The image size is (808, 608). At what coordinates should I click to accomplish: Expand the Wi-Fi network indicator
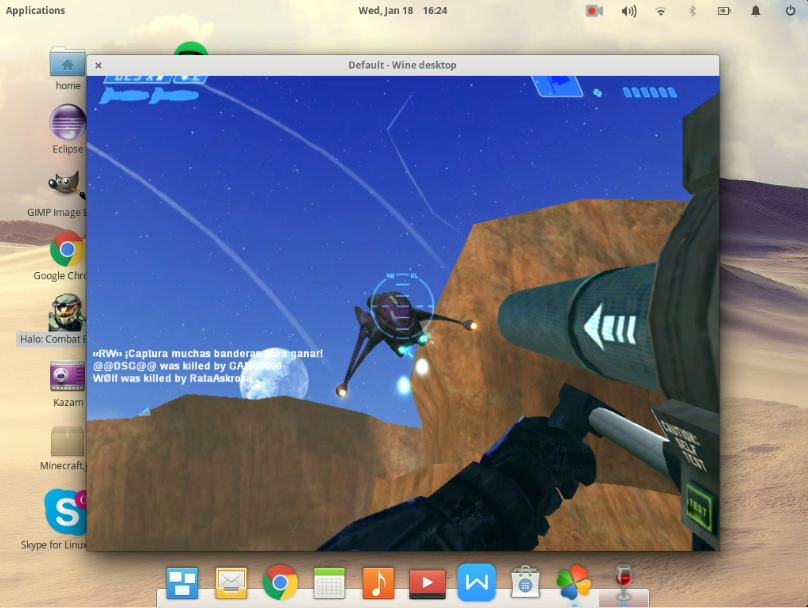pyautogui.click(x=660, y=11)
